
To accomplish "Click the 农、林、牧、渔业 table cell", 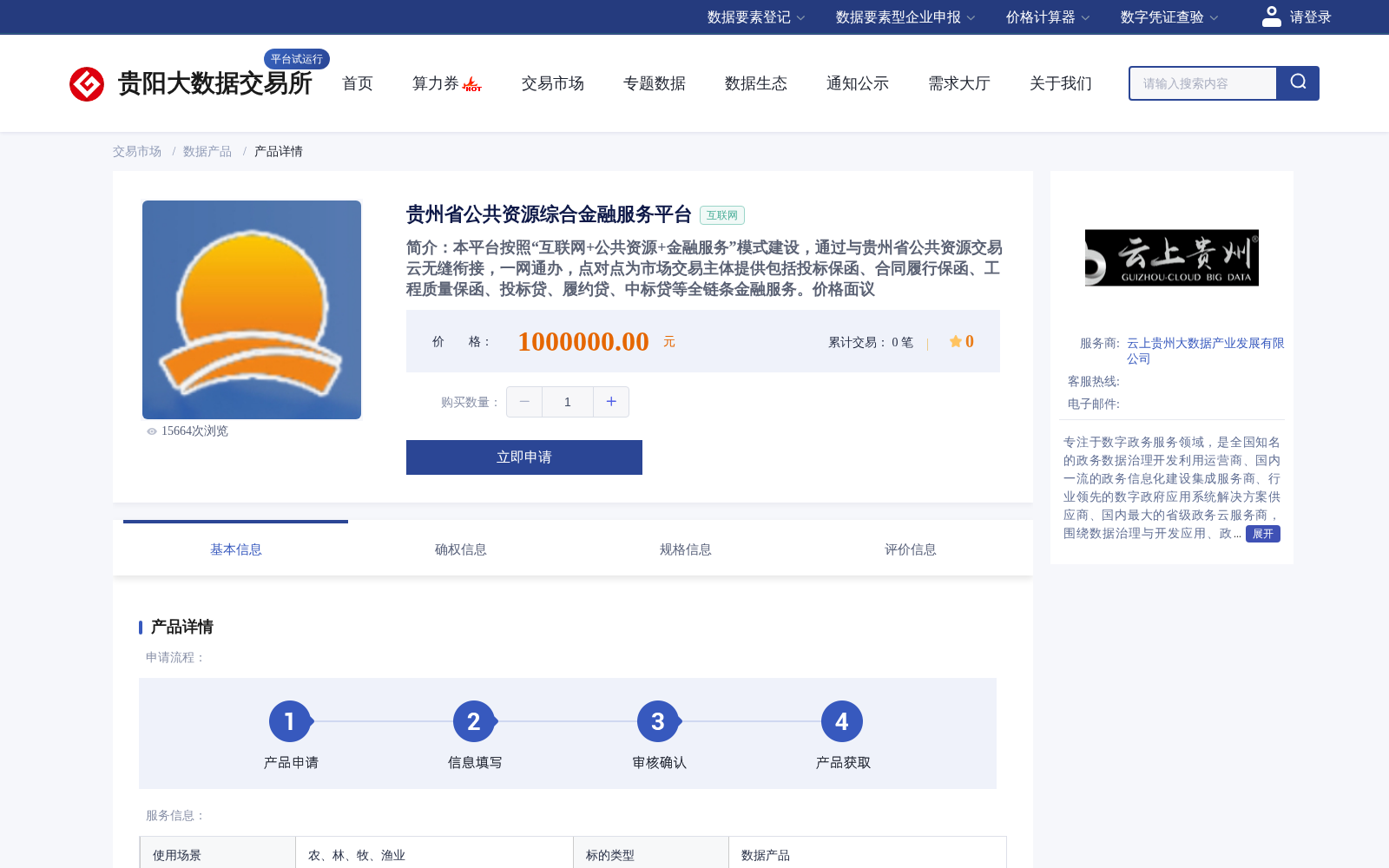I will (434, 855).
